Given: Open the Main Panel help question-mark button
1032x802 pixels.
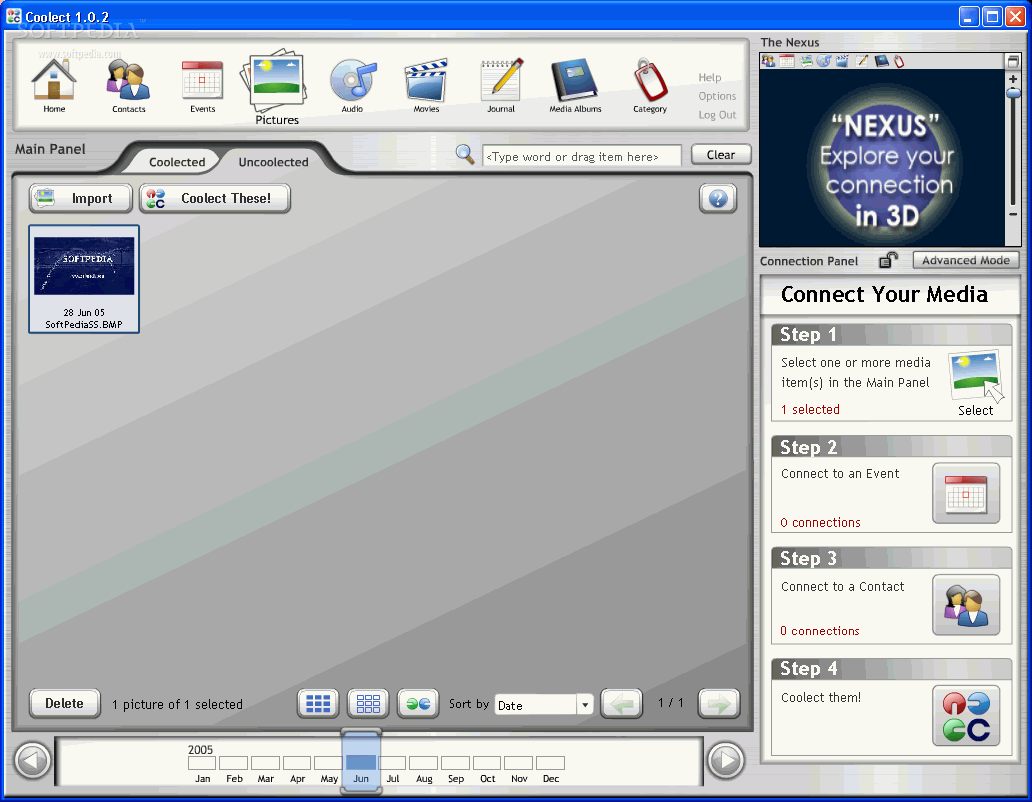Looking at the screenshot, I should pyautogui.click(x=717, y=198).
